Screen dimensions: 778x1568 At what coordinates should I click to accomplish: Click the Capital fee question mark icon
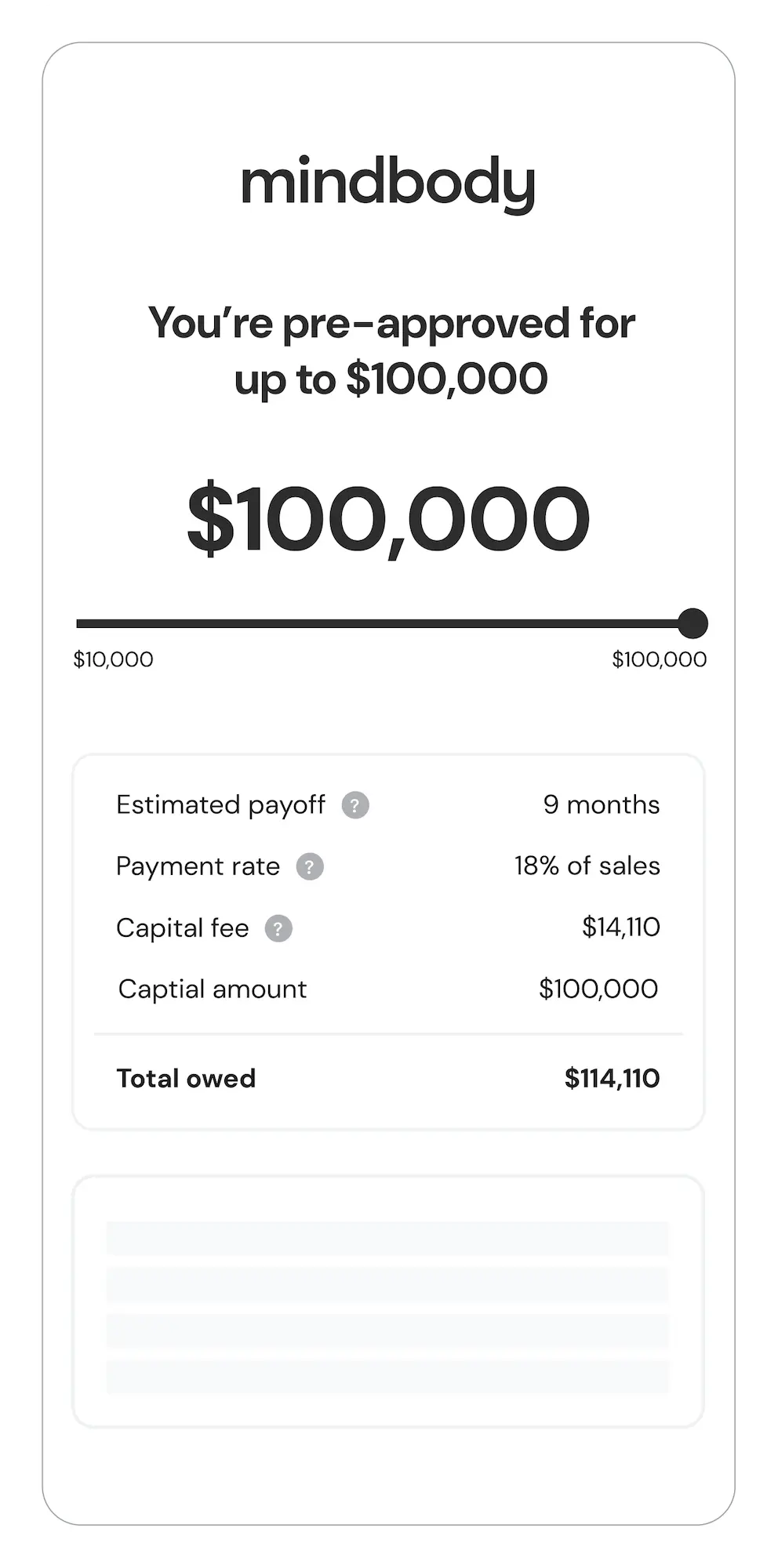(x=278, y=928)
